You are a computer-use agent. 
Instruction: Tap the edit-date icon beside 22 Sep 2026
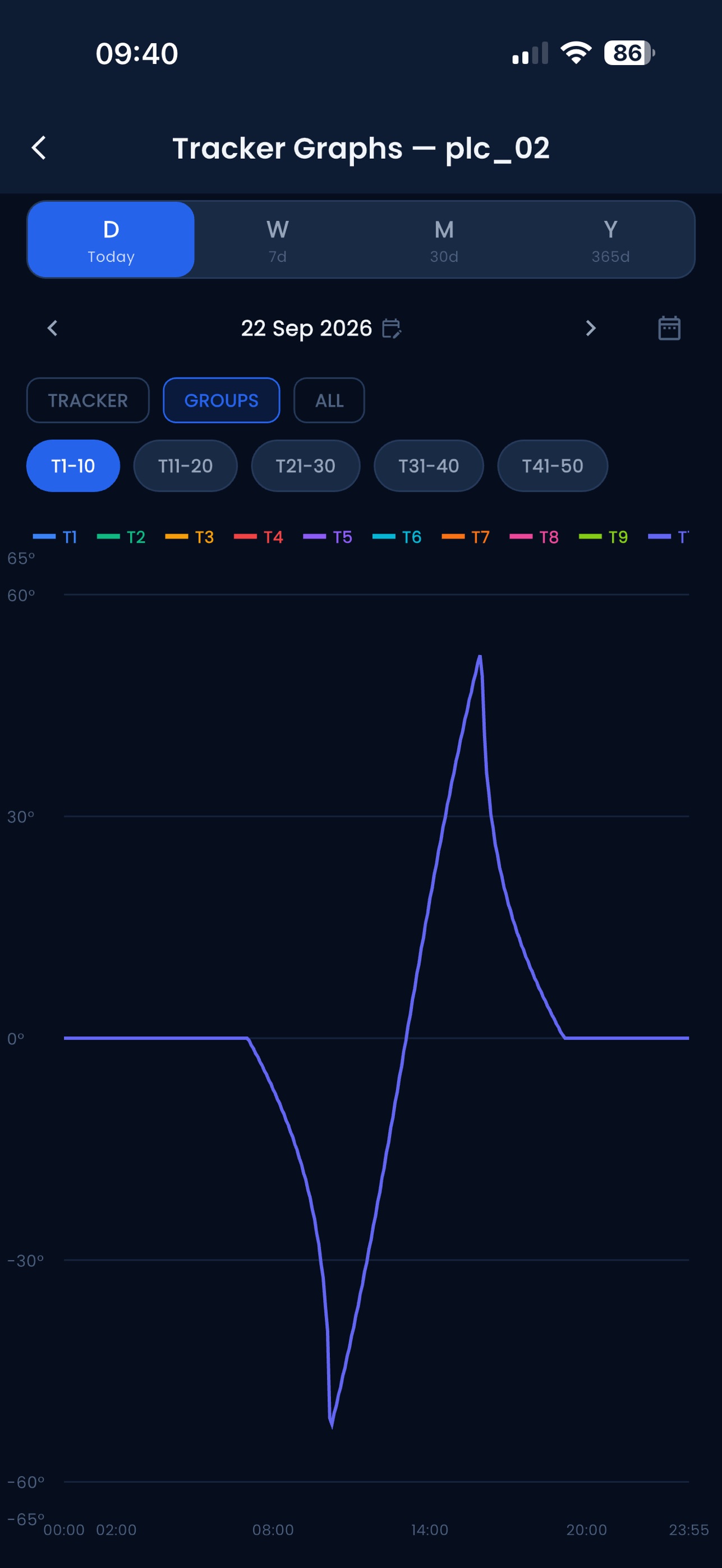point(392,329)
